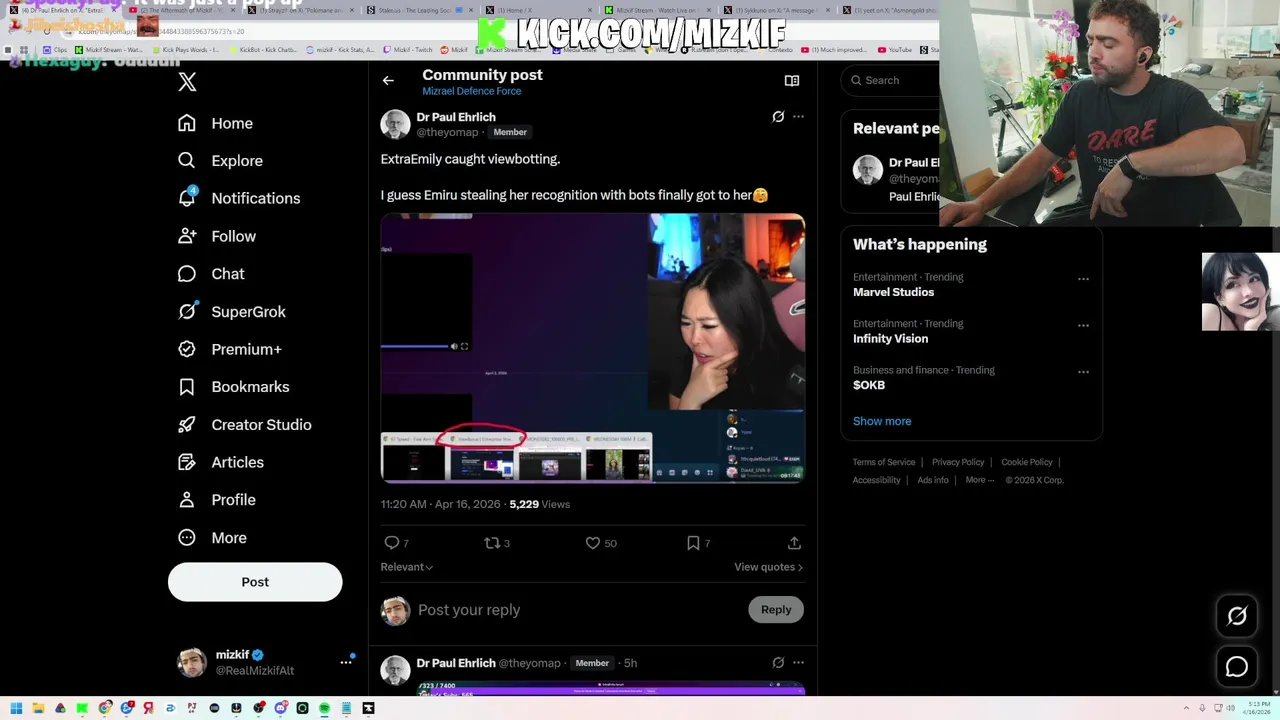Image resolution: width=1280 pixels, height=720 pixels.
Task: Click the repost icon with 3
Action: click(x=497, y=543)
